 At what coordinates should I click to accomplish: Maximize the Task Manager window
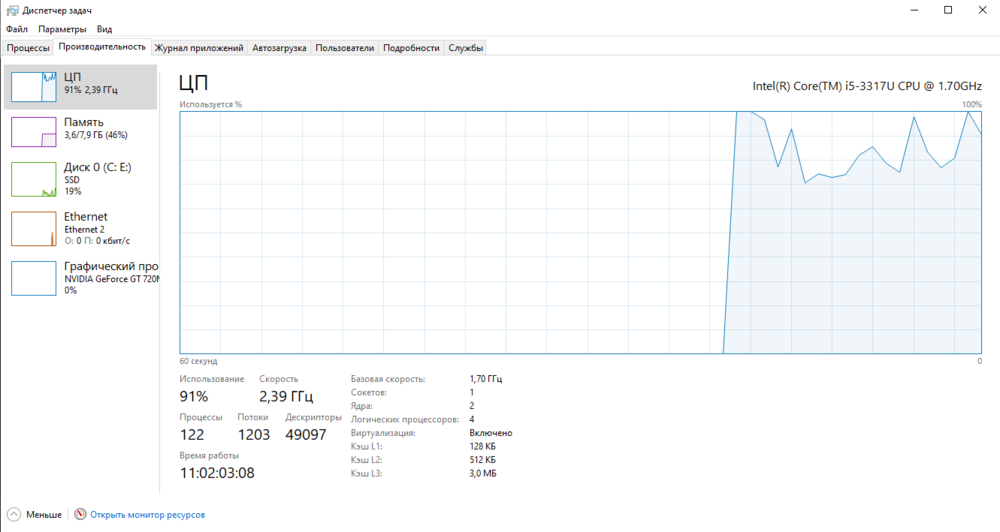pos(948,10)
